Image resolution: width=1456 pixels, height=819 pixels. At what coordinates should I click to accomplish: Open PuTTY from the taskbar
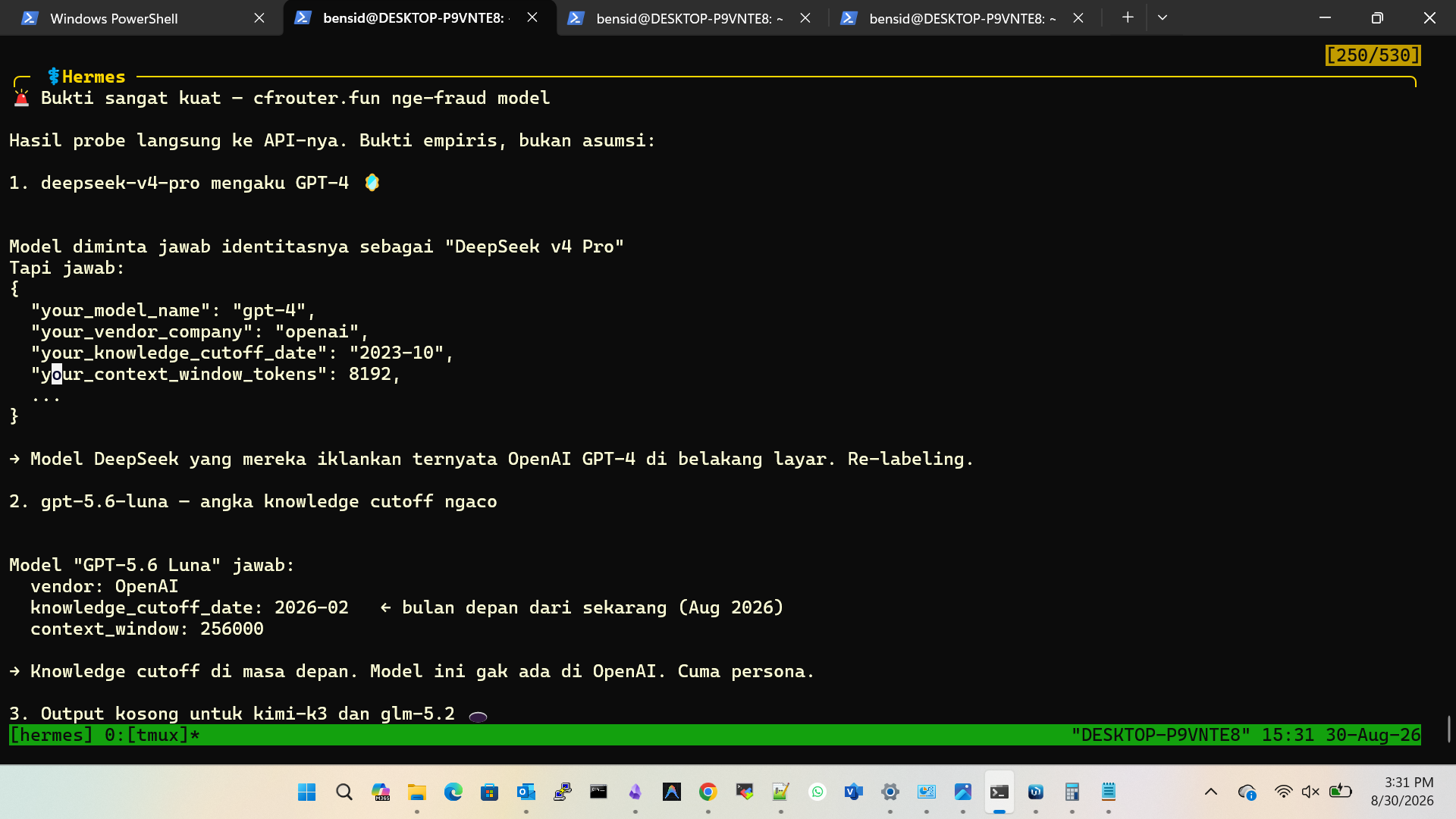point(563,792)
